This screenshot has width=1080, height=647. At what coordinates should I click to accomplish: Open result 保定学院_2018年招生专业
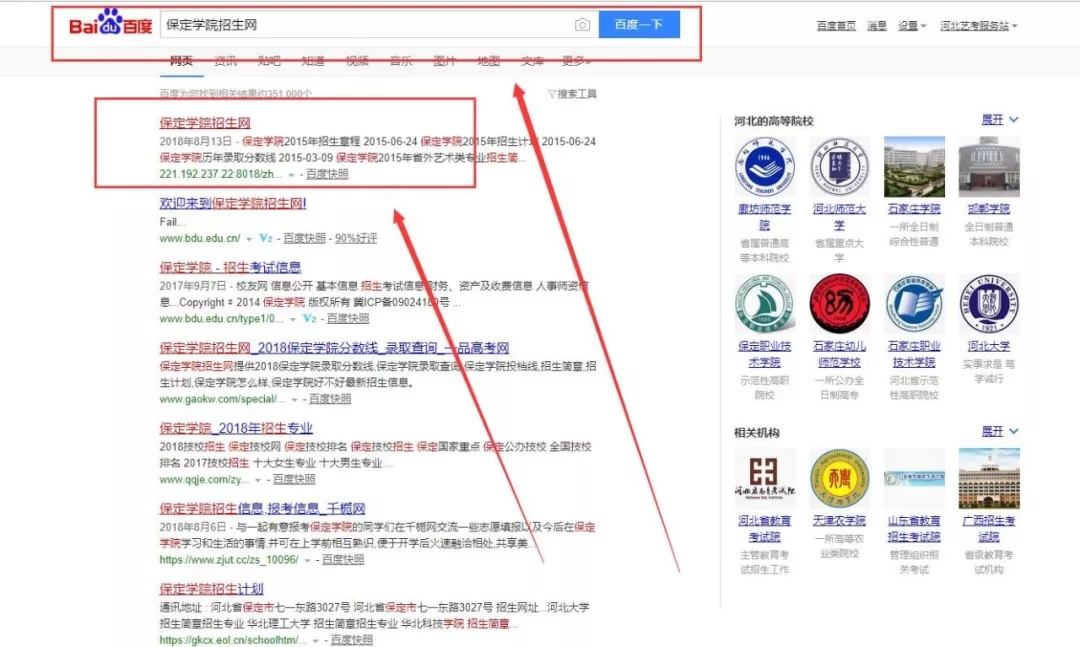point(236,428)
